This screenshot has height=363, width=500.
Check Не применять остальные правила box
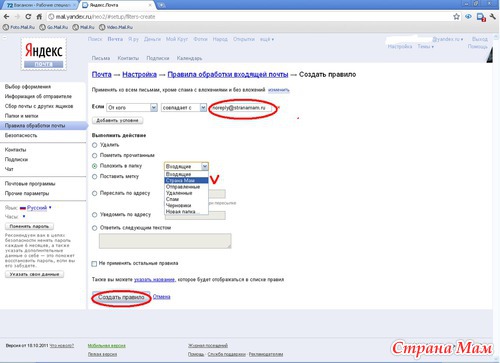coord(94,264)
